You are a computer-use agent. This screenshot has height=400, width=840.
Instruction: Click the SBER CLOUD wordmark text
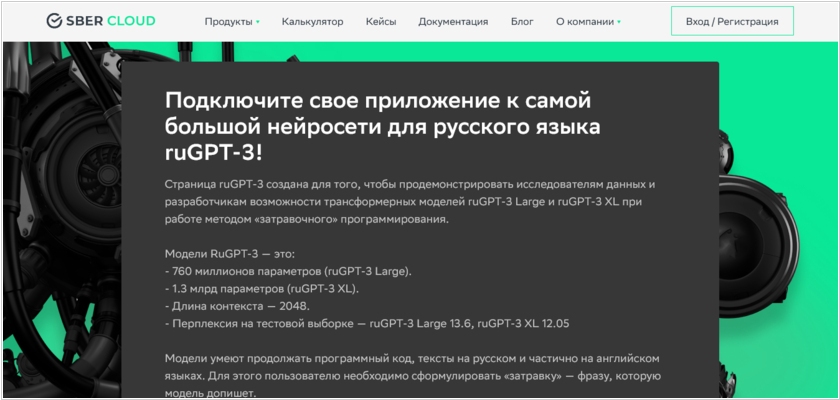pyautogui.click(x=110, y=21)
